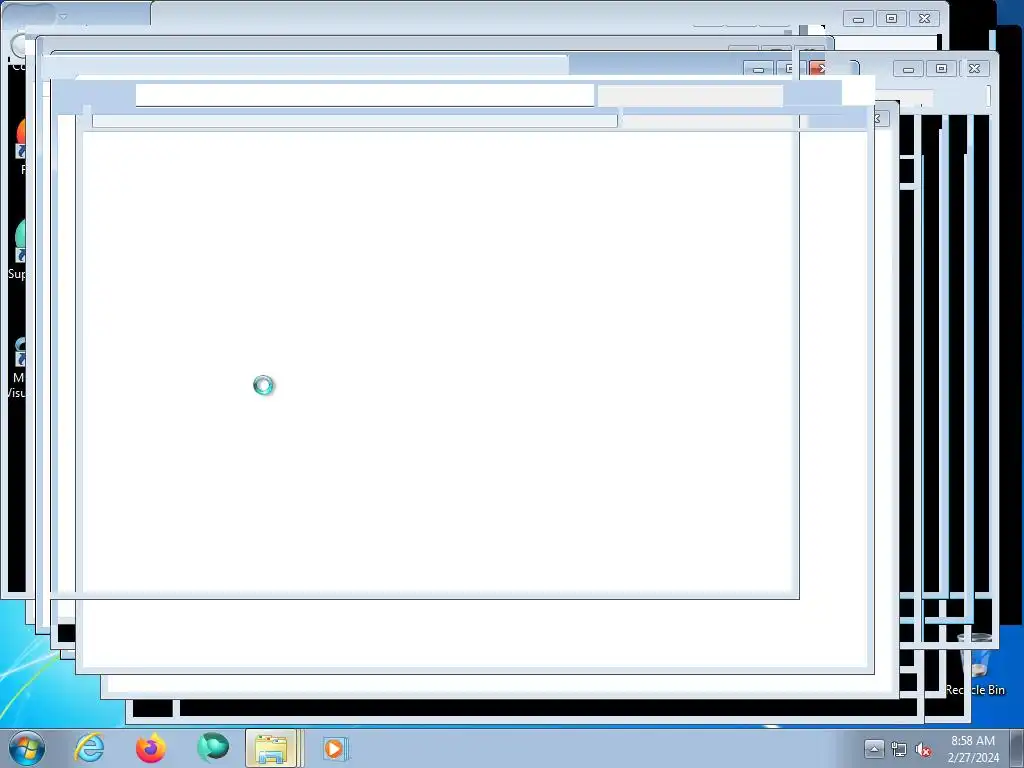The image size is (1024, 768).
Task: Open the clock showing 8:58 AM
Action: 973,748
